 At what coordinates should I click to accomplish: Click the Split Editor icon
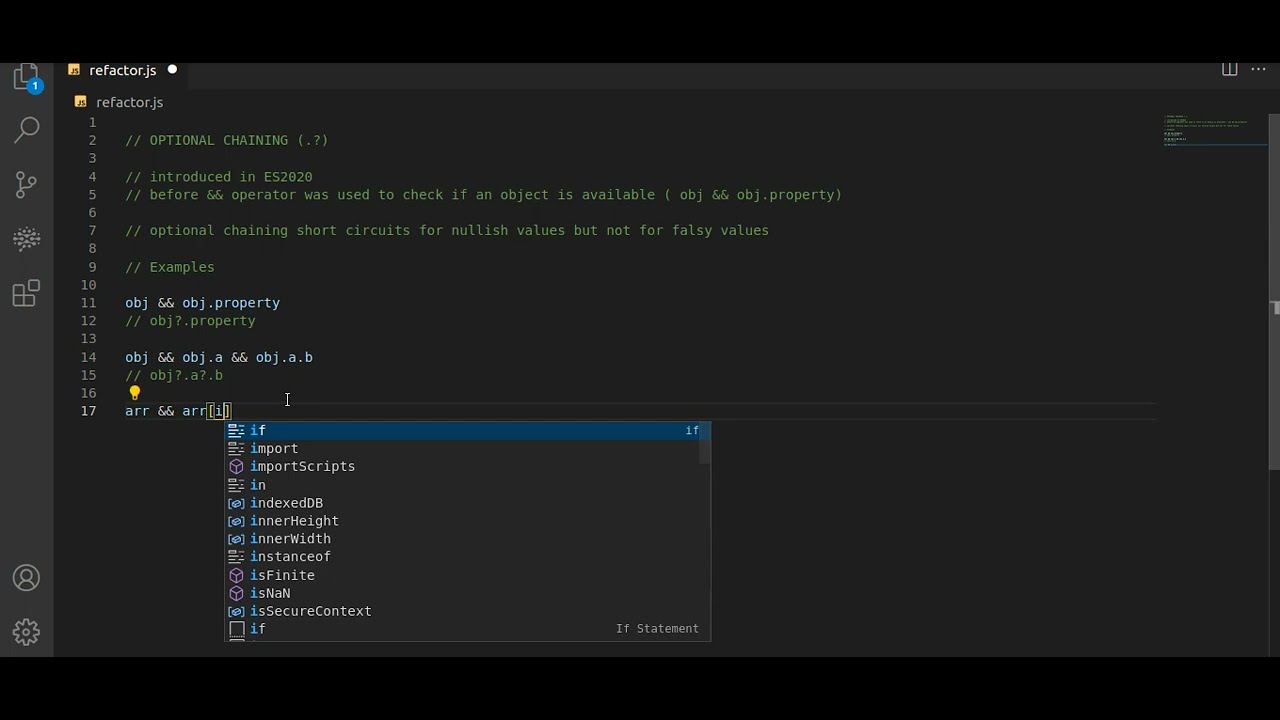point(1230,70)
